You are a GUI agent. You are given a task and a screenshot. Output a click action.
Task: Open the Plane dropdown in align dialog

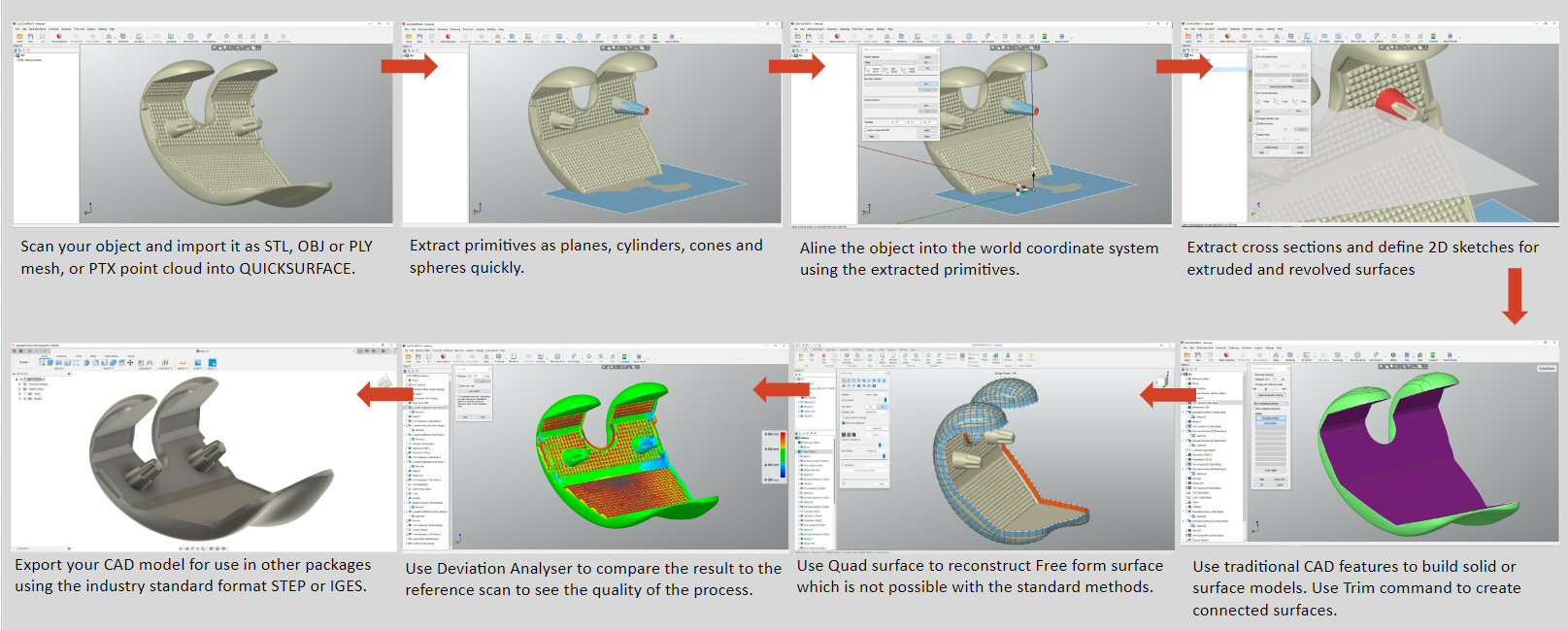pos(890,62)
